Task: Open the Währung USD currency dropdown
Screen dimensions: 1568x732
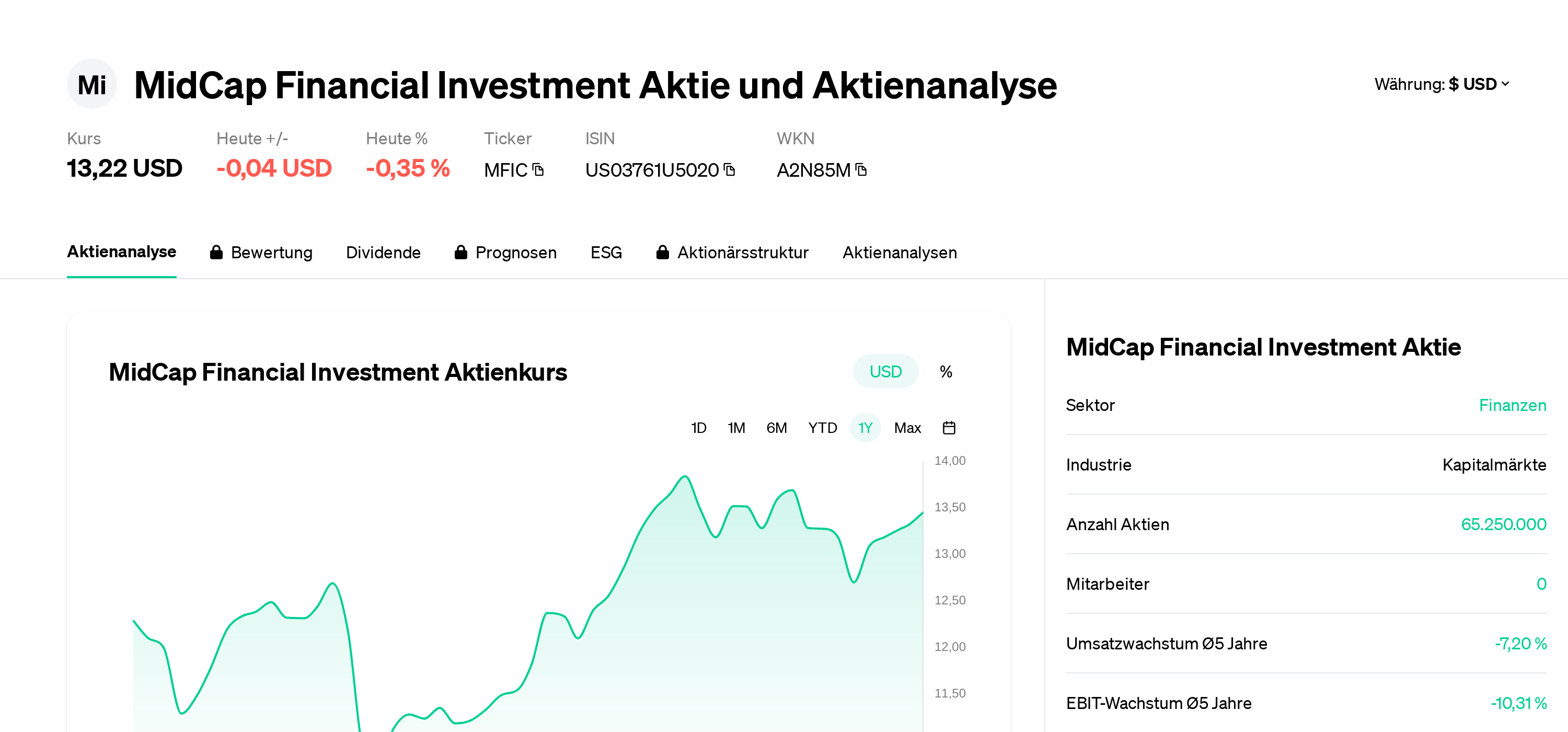Action: point(1442,84)
